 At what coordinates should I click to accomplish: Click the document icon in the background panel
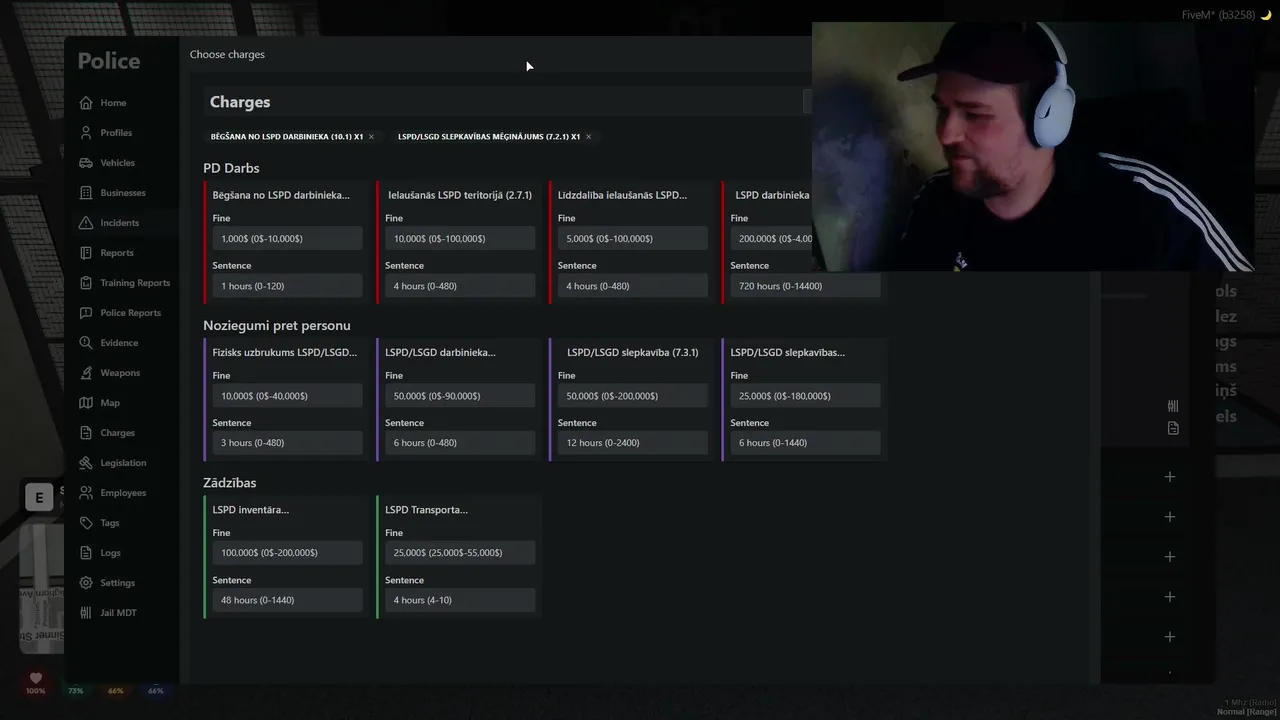pos(1173,428)
